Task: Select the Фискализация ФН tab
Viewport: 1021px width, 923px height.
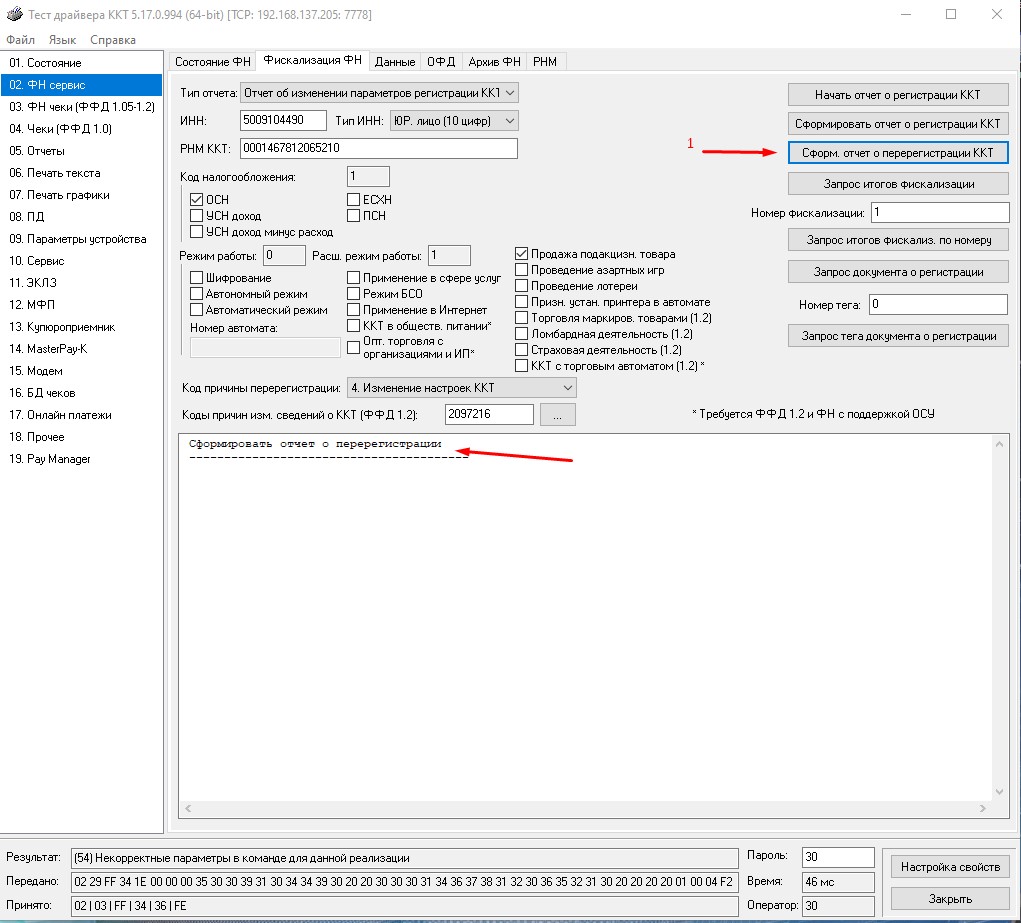Action: click(x=313, y=60)
